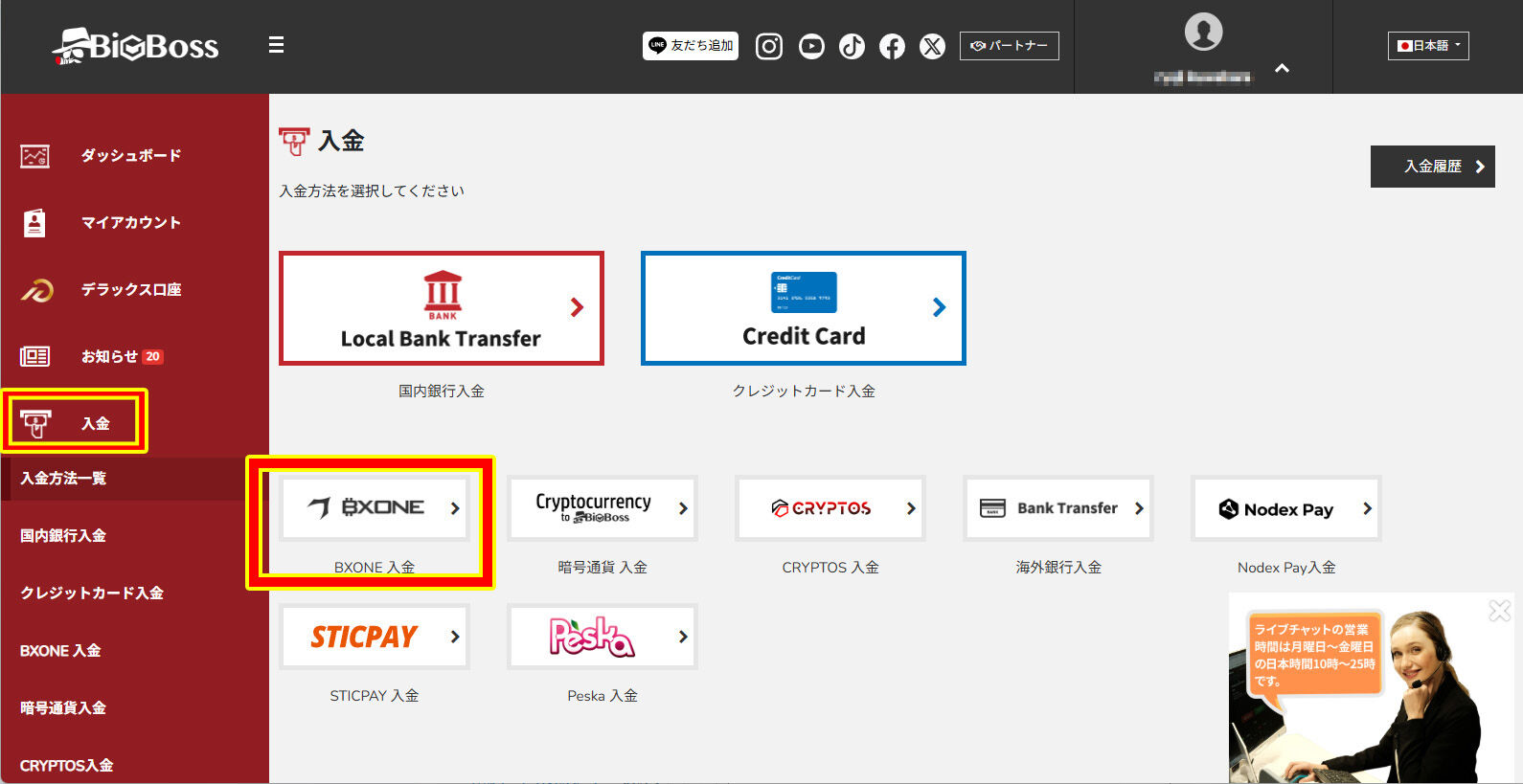
Task: Click the LINE 友だち追加 button
Action: [x=691, y=45]
